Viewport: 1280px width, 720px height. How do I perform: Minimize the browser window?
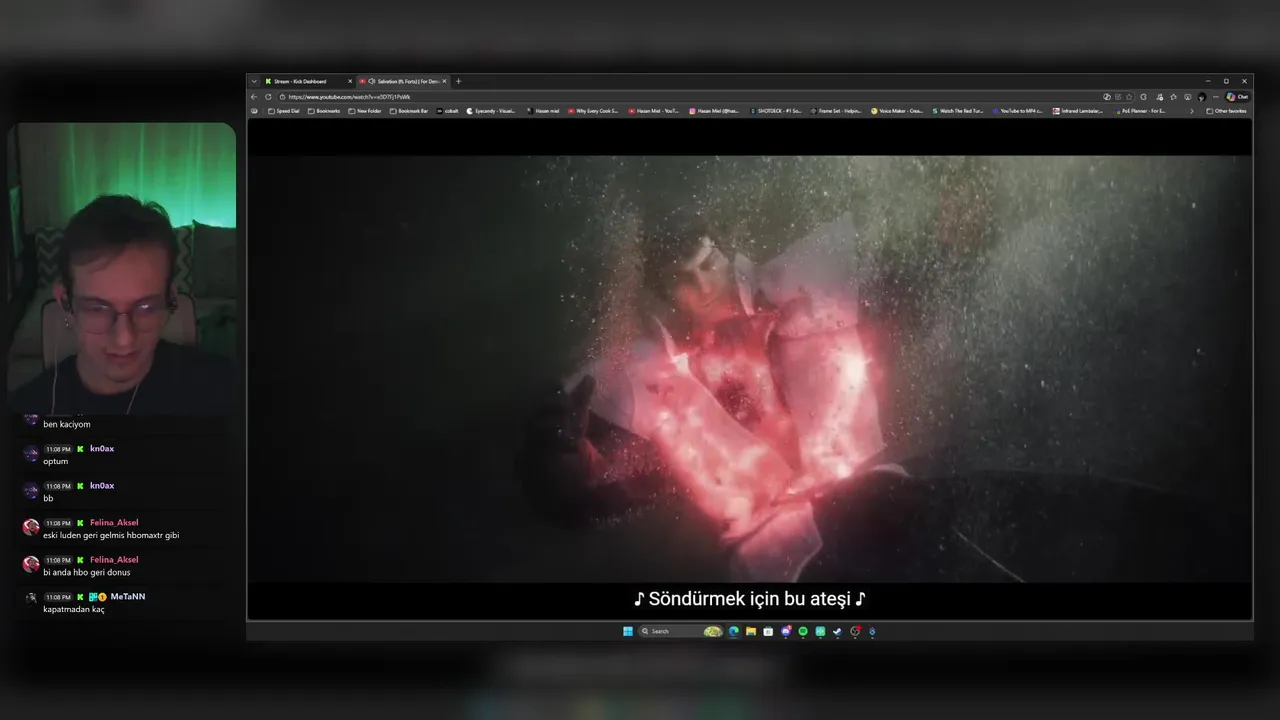(x=1208, y=81)
